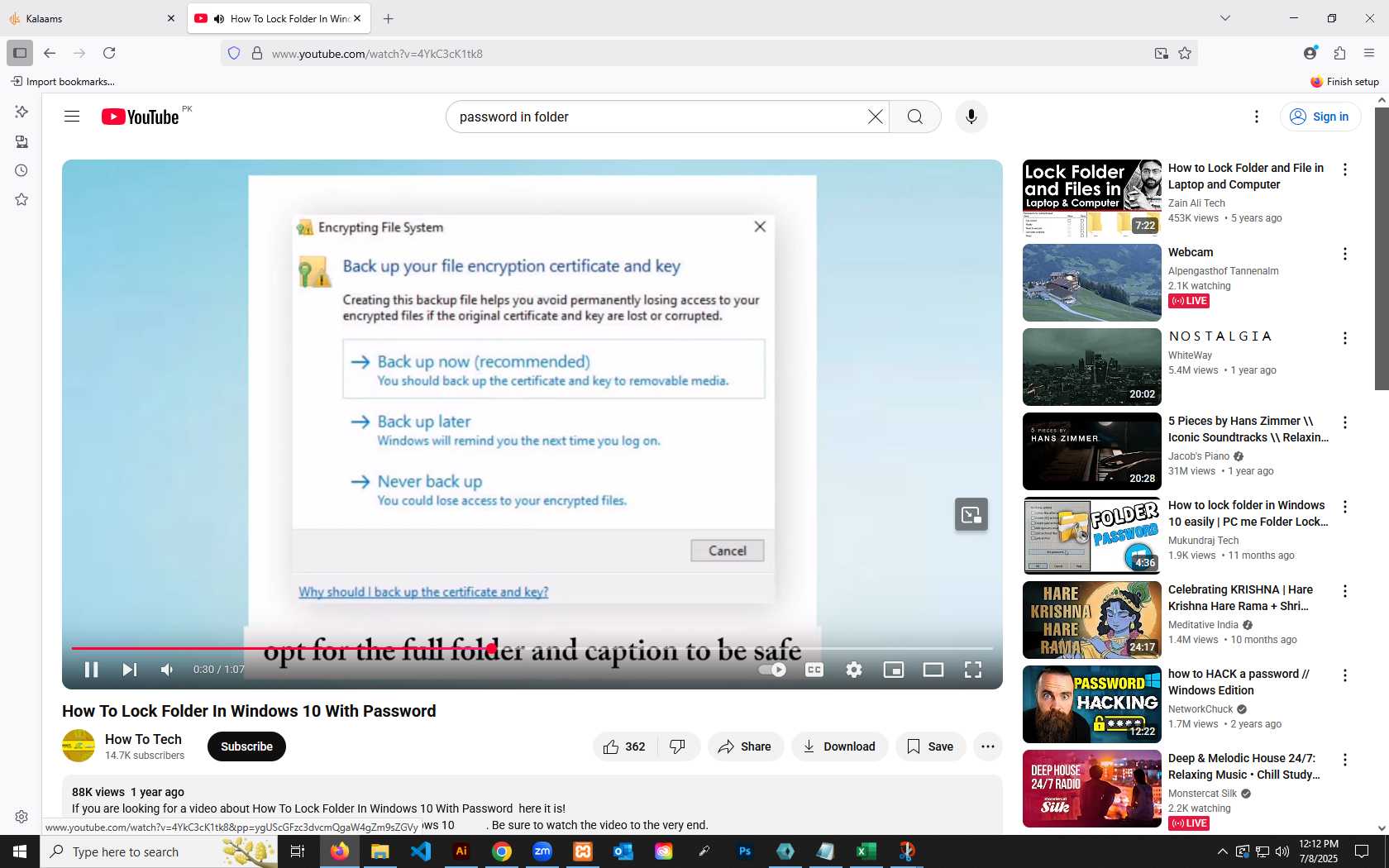Open options for Celebrating KRISHNA video
Image resolution: width=1389 pixels, height=868 pixels.
tap(1345, 591)
